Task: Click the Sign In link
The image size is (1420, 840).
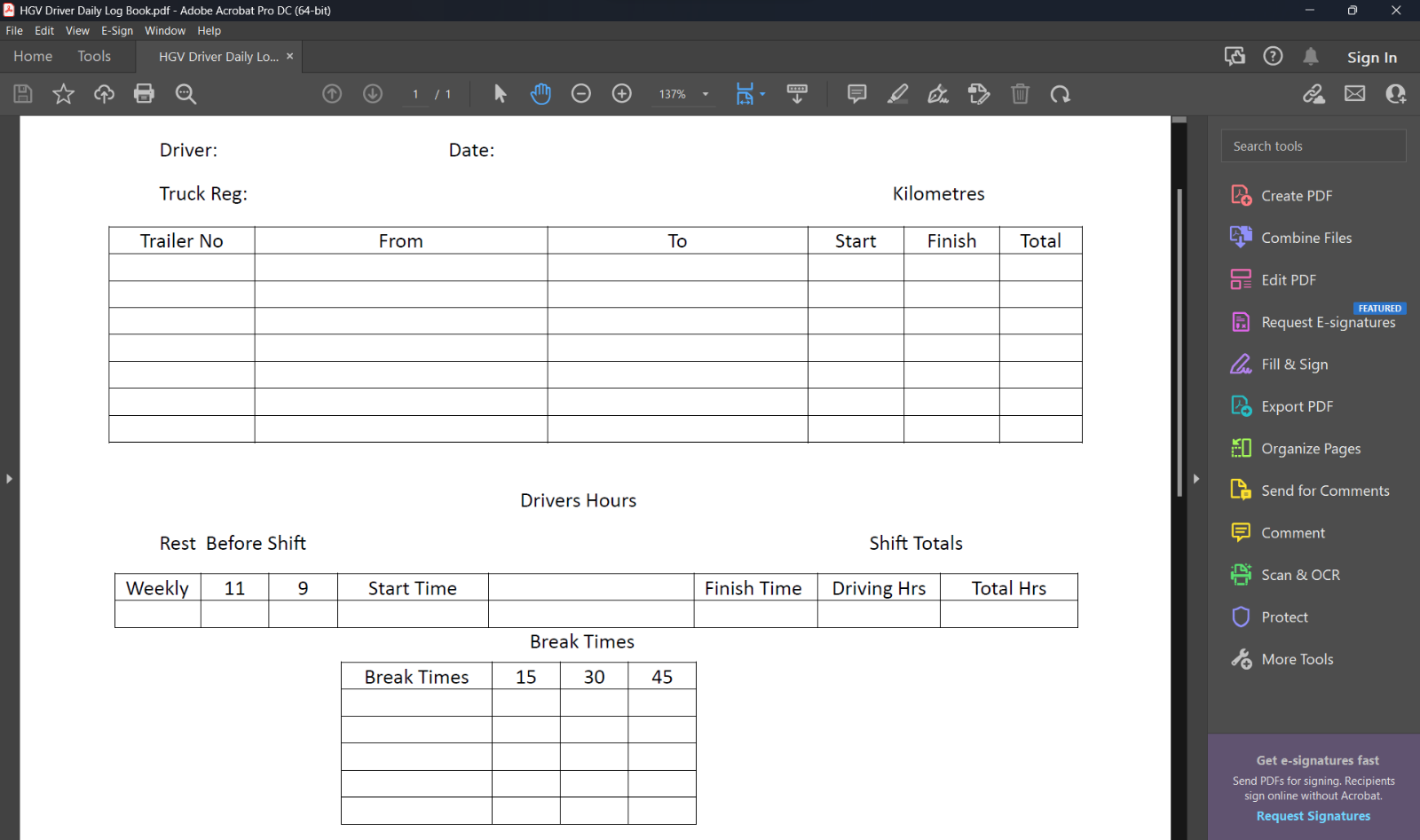Action: pyautogui.click(x=1371, y=57)
